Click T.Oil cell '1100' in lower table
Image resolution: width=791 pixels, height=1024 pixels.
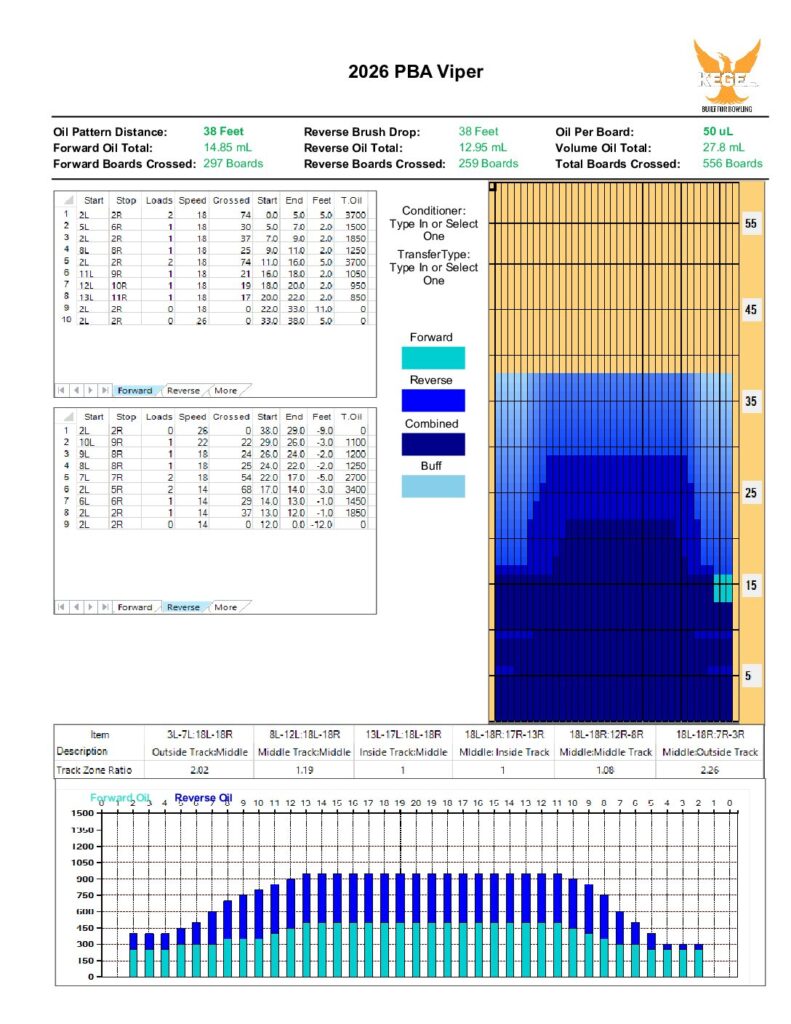click(x=355, y=443)
